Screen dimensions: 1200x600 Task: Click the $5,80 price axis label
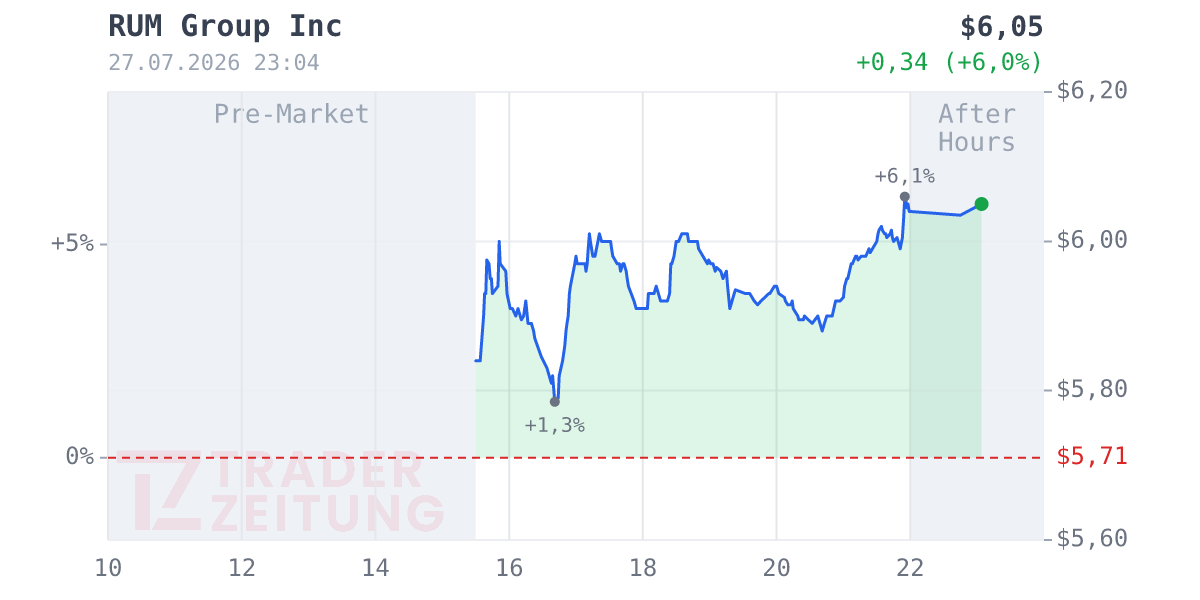pyautogui.click(x=1092, y=389)
